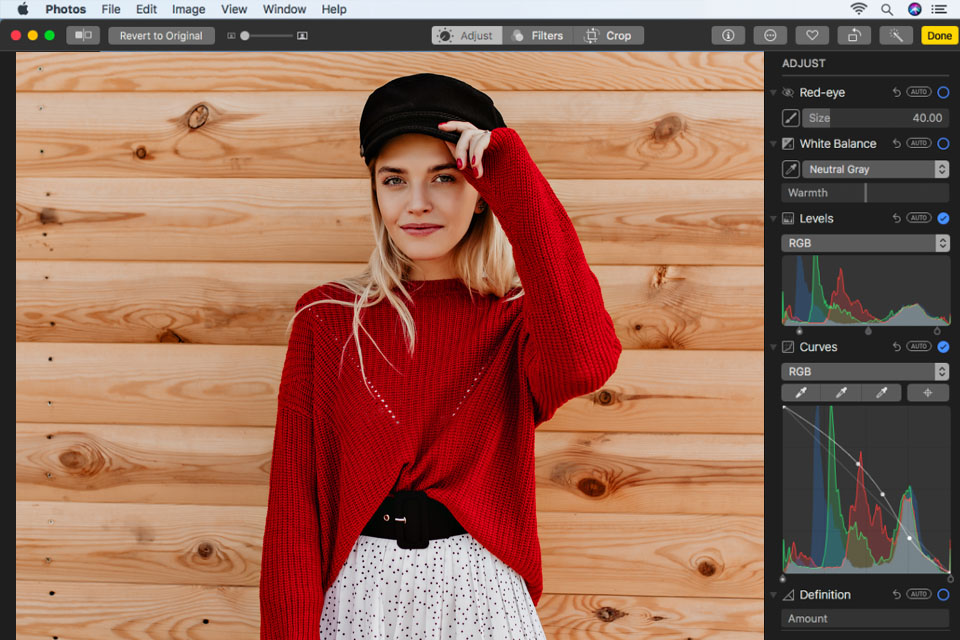Screen dimensions: 960x640
Task: Toggle before/after compare view button
Action: tap(83, 36)
